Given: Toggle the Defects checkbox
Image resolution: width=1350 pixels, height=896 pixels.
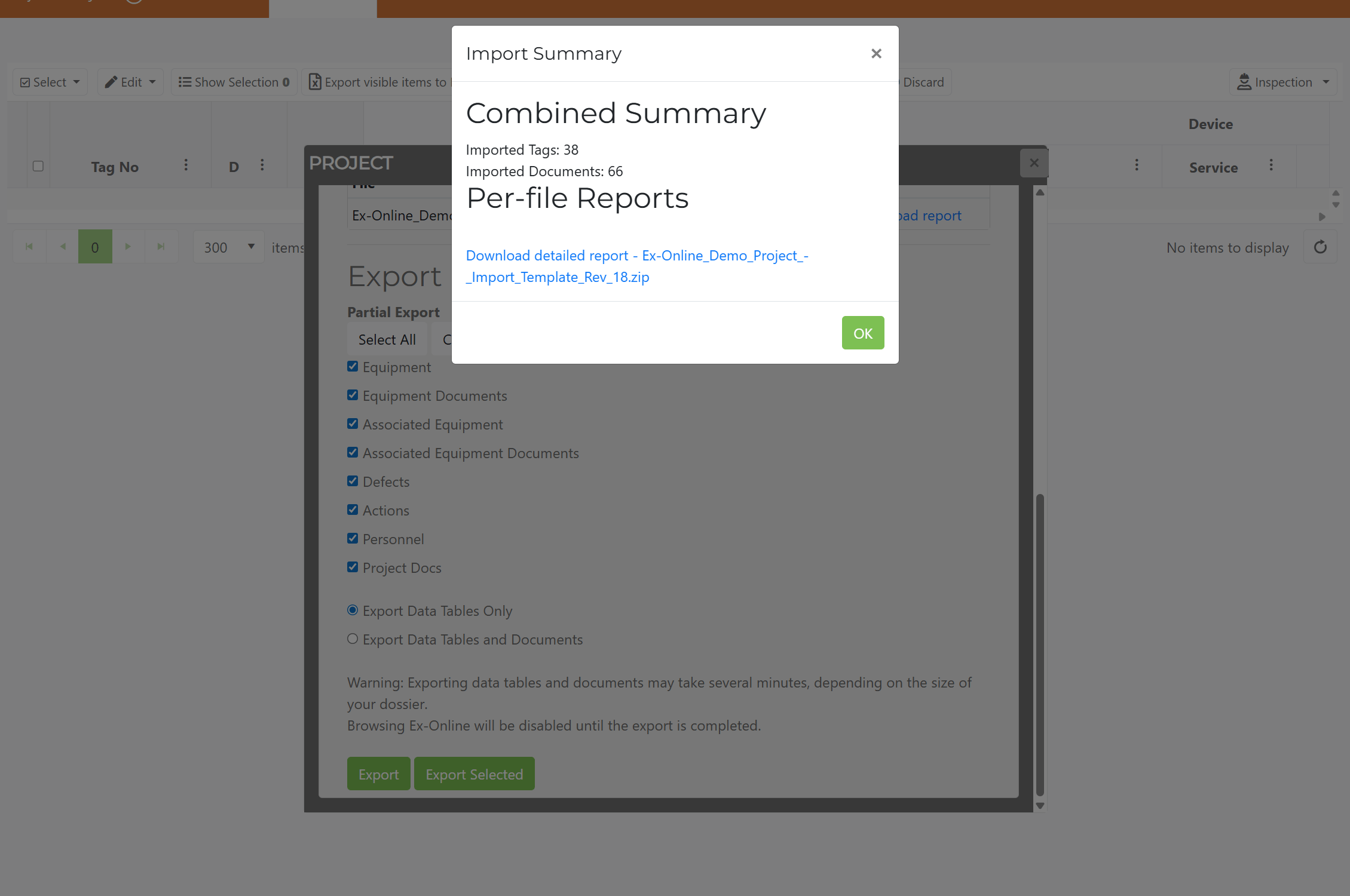Looking at the screenshot, I should (x=353, y=481).
